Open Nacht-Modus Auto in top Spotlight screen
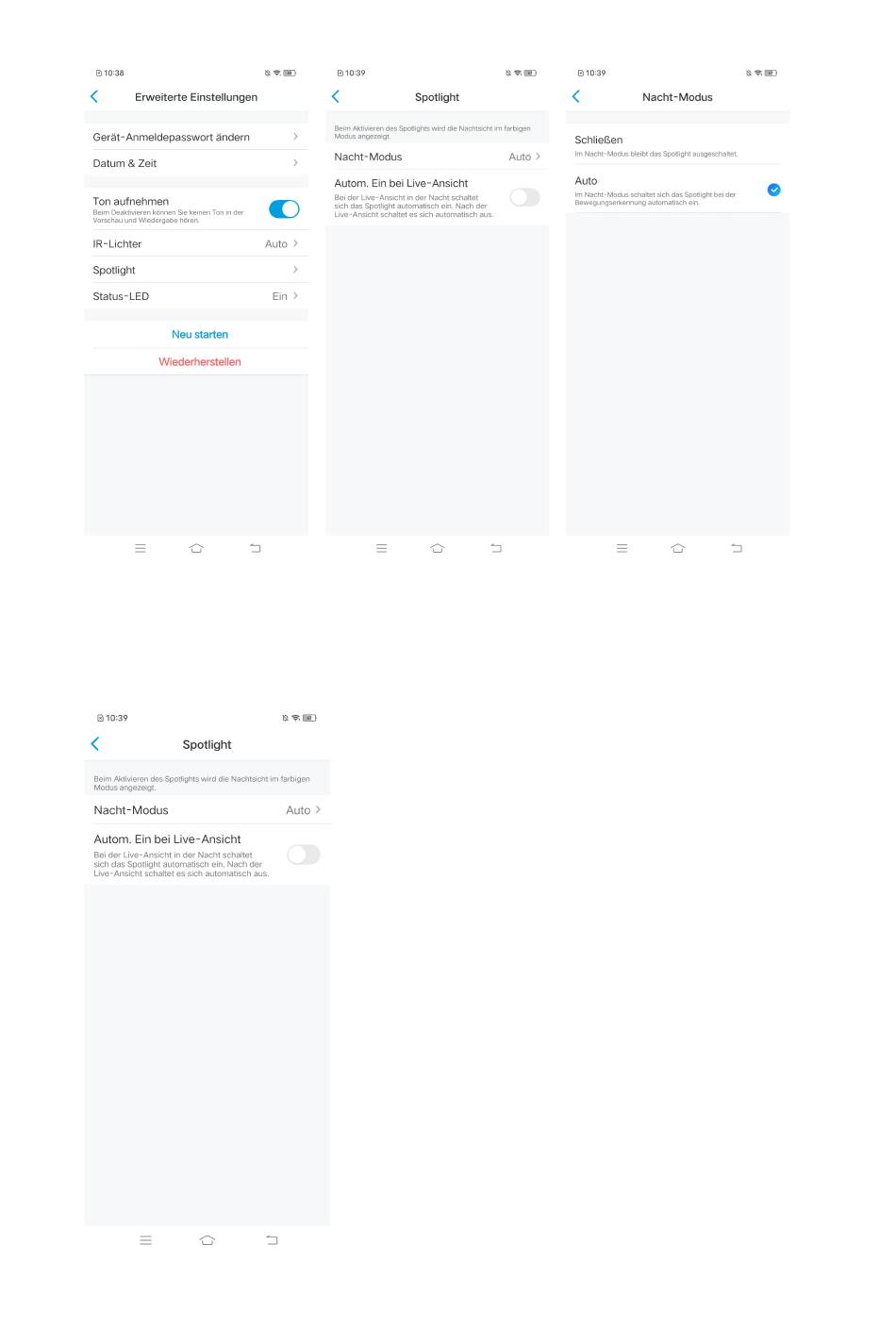The image size is (896, 1328). [437, 157]
